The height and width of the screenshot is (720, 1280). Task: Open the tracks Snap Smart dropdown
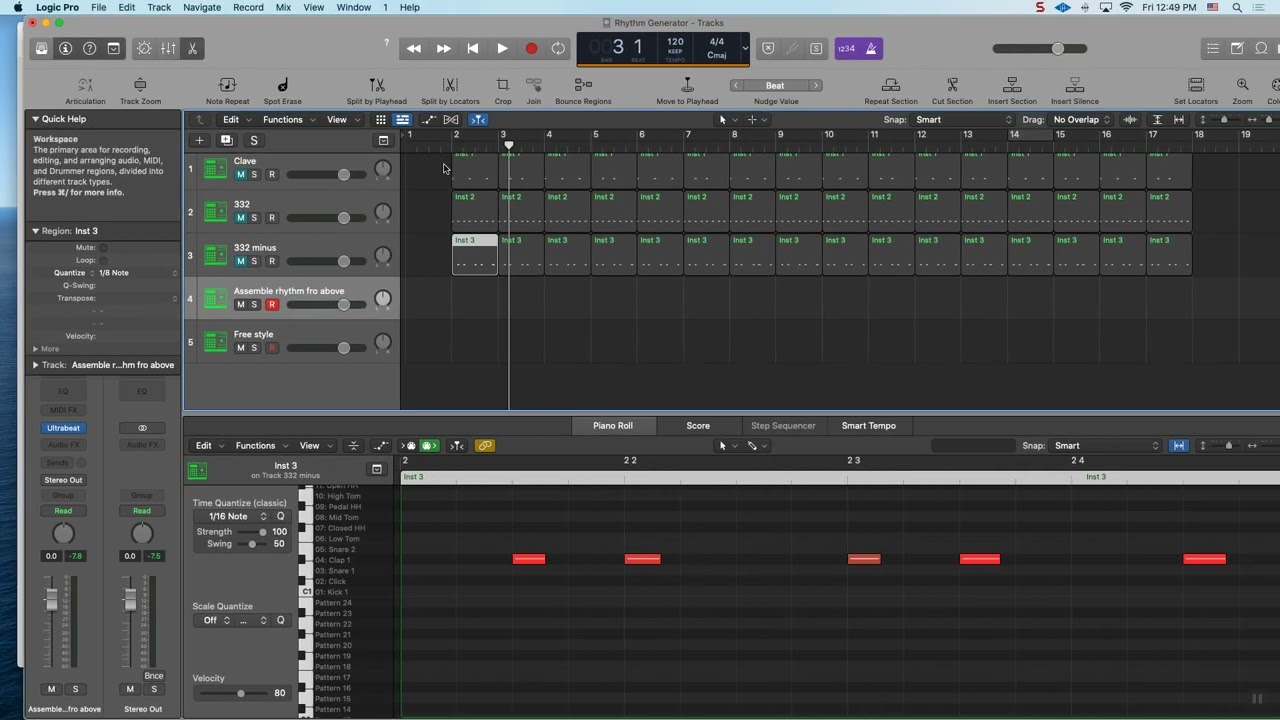pyautogui.click(x=963, y=120)
